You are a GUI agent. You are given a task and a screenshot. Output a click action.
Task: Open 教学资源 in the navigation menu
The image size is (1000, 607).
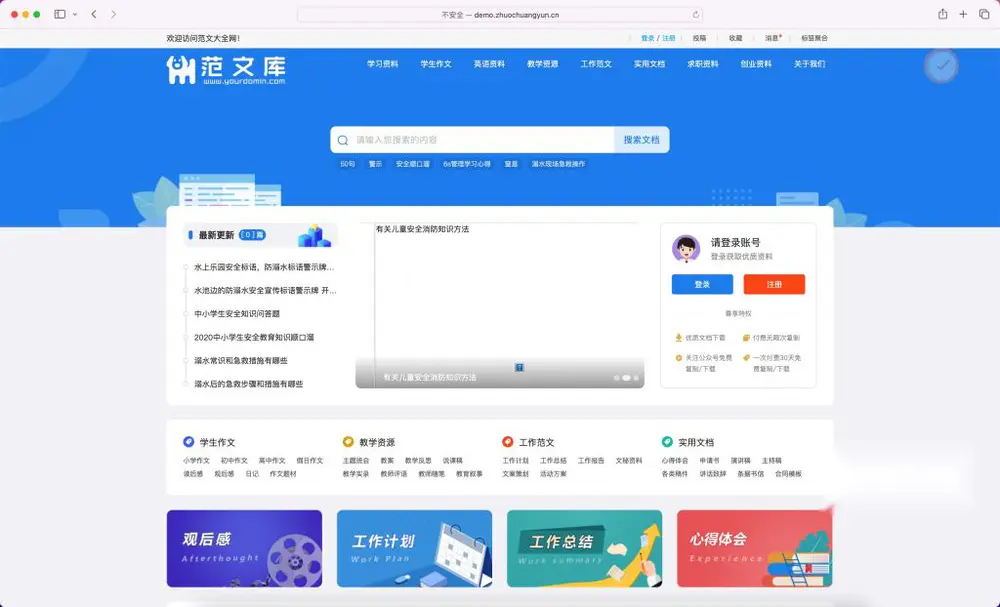(x=543, y=64)
